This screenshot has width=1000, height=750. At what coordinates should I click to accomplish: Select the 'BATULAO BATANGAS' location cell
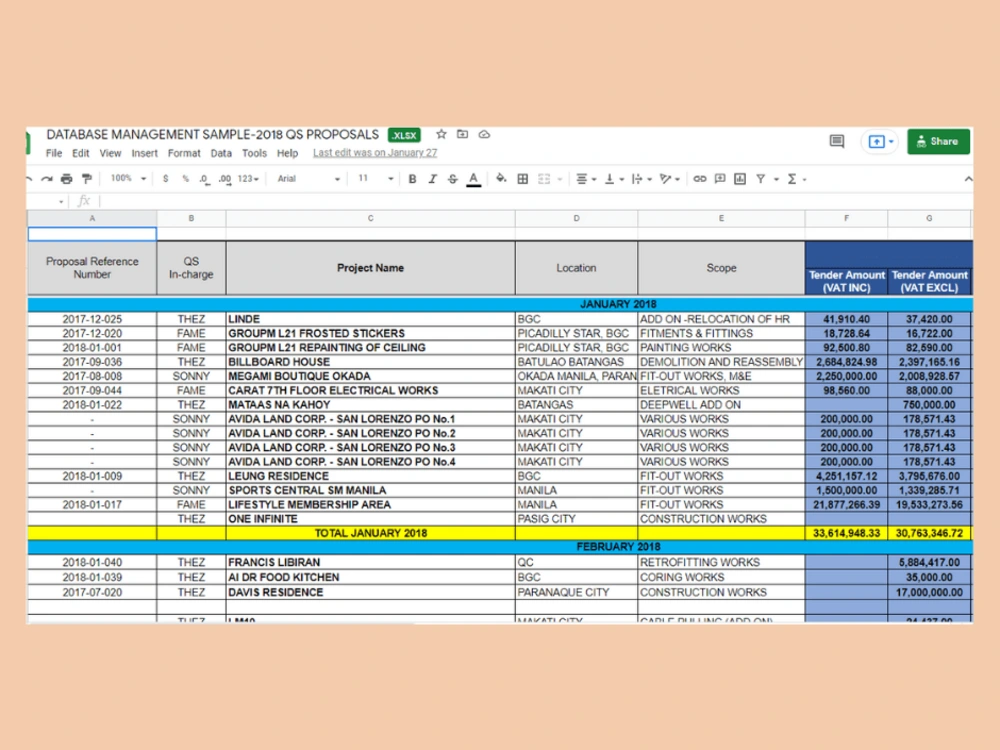[577, 362]
